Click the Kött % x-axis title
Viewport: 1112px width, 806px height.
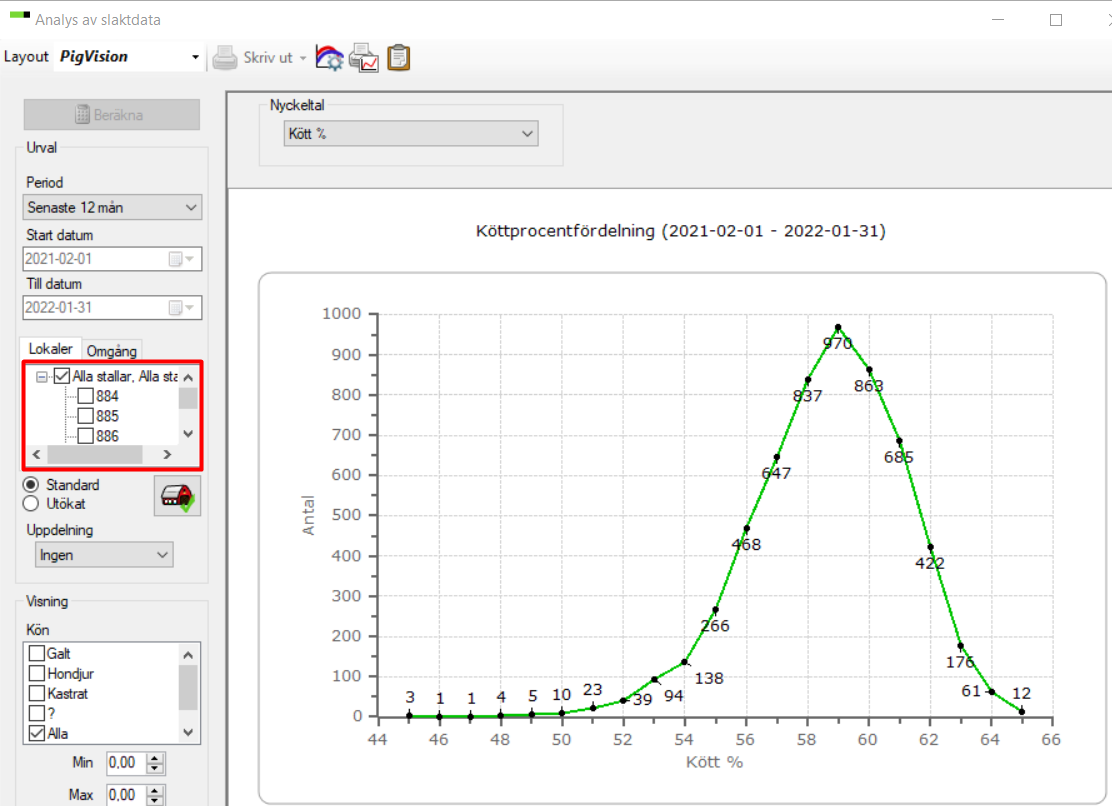point(714,762)
